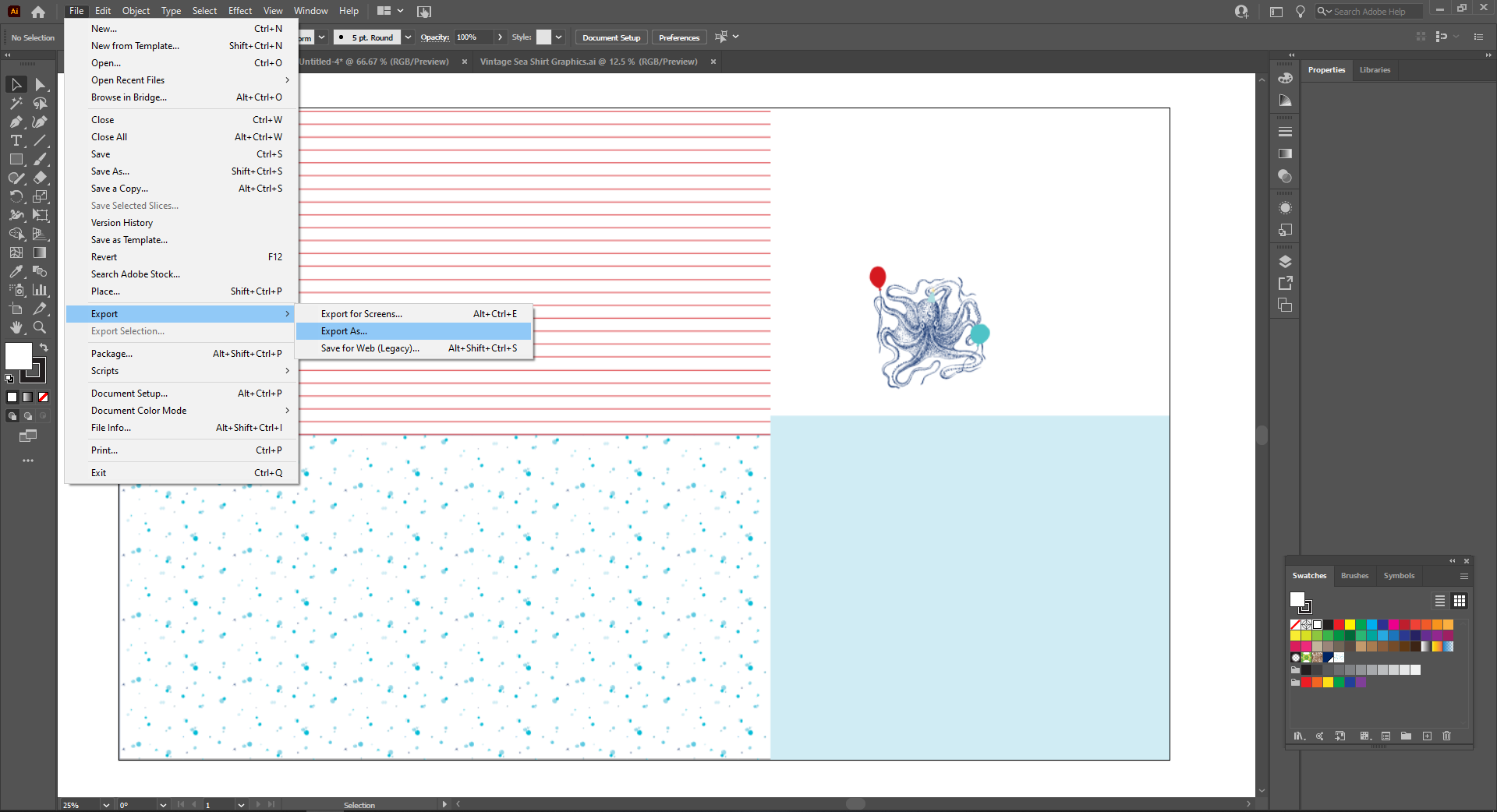Pick the Magic Wand tool
The width and height of the screenshot is (1497, 812).
[x=16, y=103]
